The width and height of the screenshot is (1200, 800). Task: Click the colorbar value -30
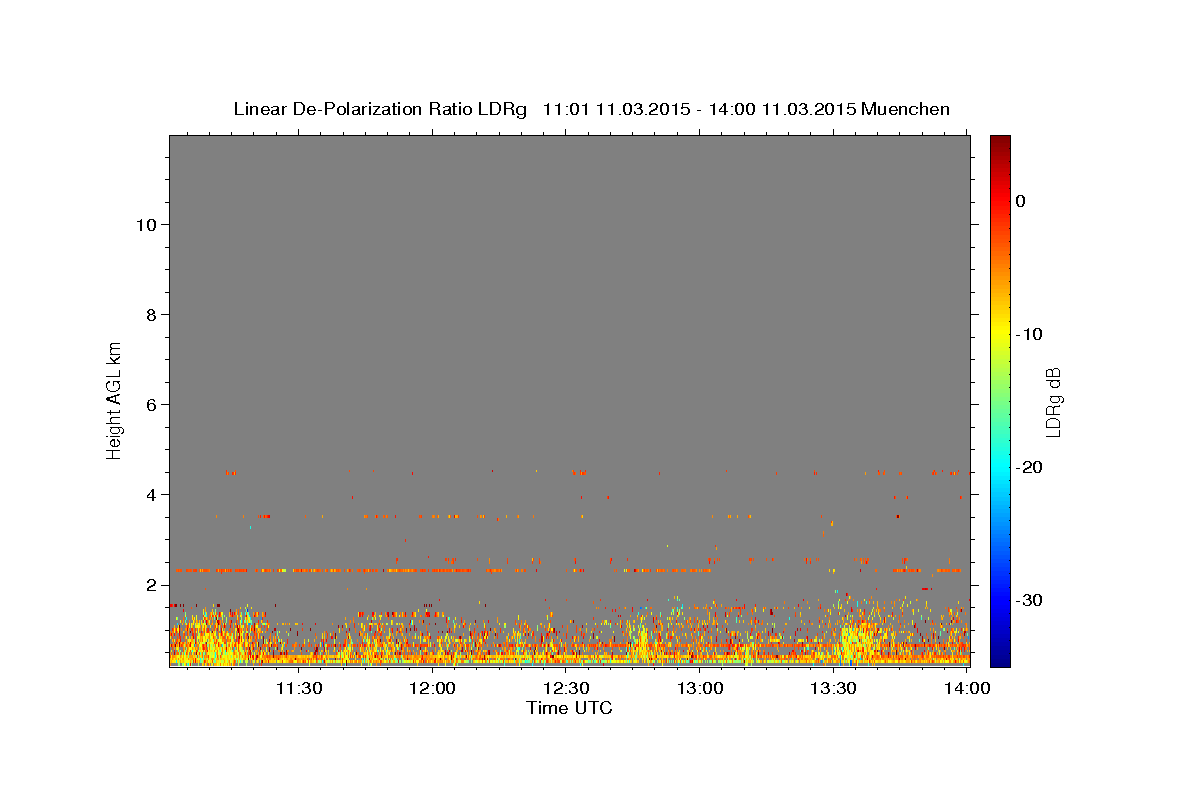(x=1029, y=600)
